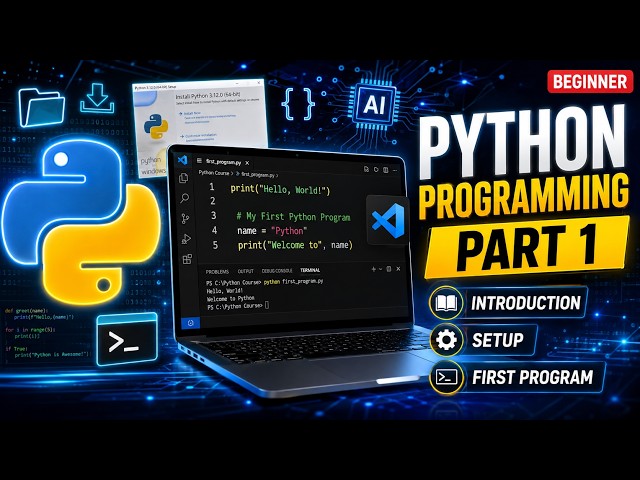Click the PYTHON headline text

[x=522, y=141]
